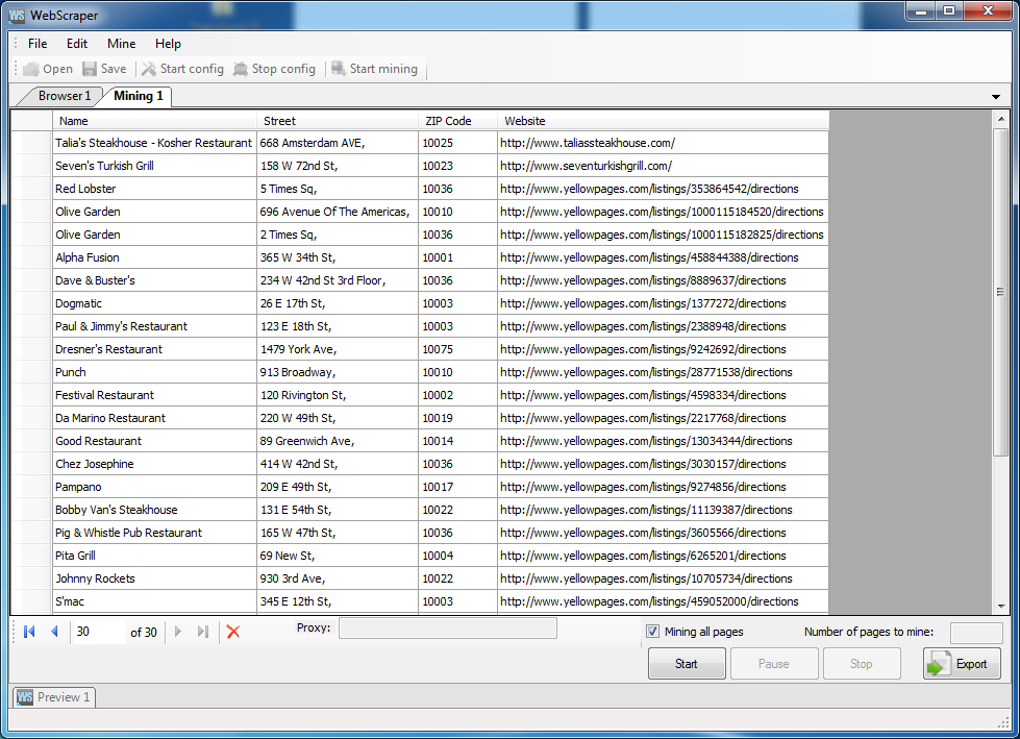1020x739 pixels.
Task: Click street cell 234 W 42nd St 3rd Floor,
Action: tap(338, 280)
